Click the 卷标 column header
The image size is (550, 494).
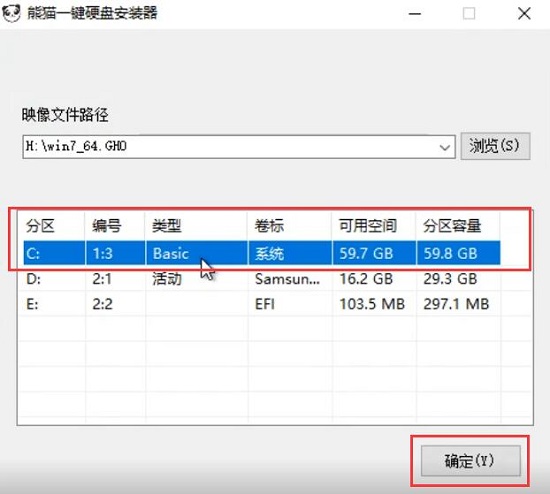(290, 226)
